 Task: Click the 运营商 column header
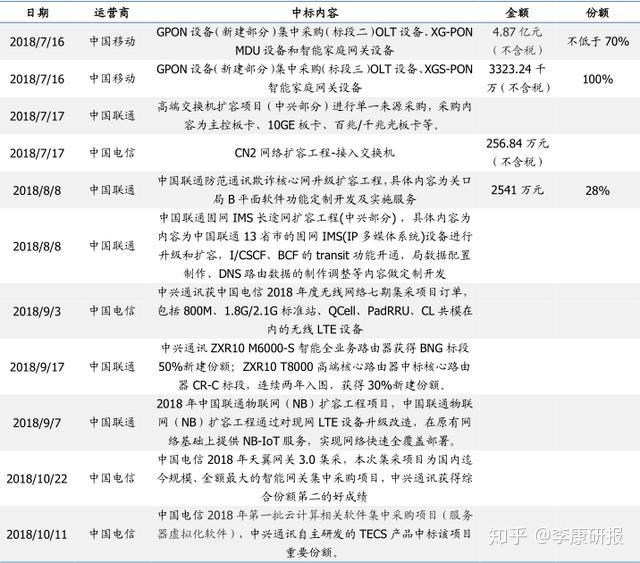point(111,13)
